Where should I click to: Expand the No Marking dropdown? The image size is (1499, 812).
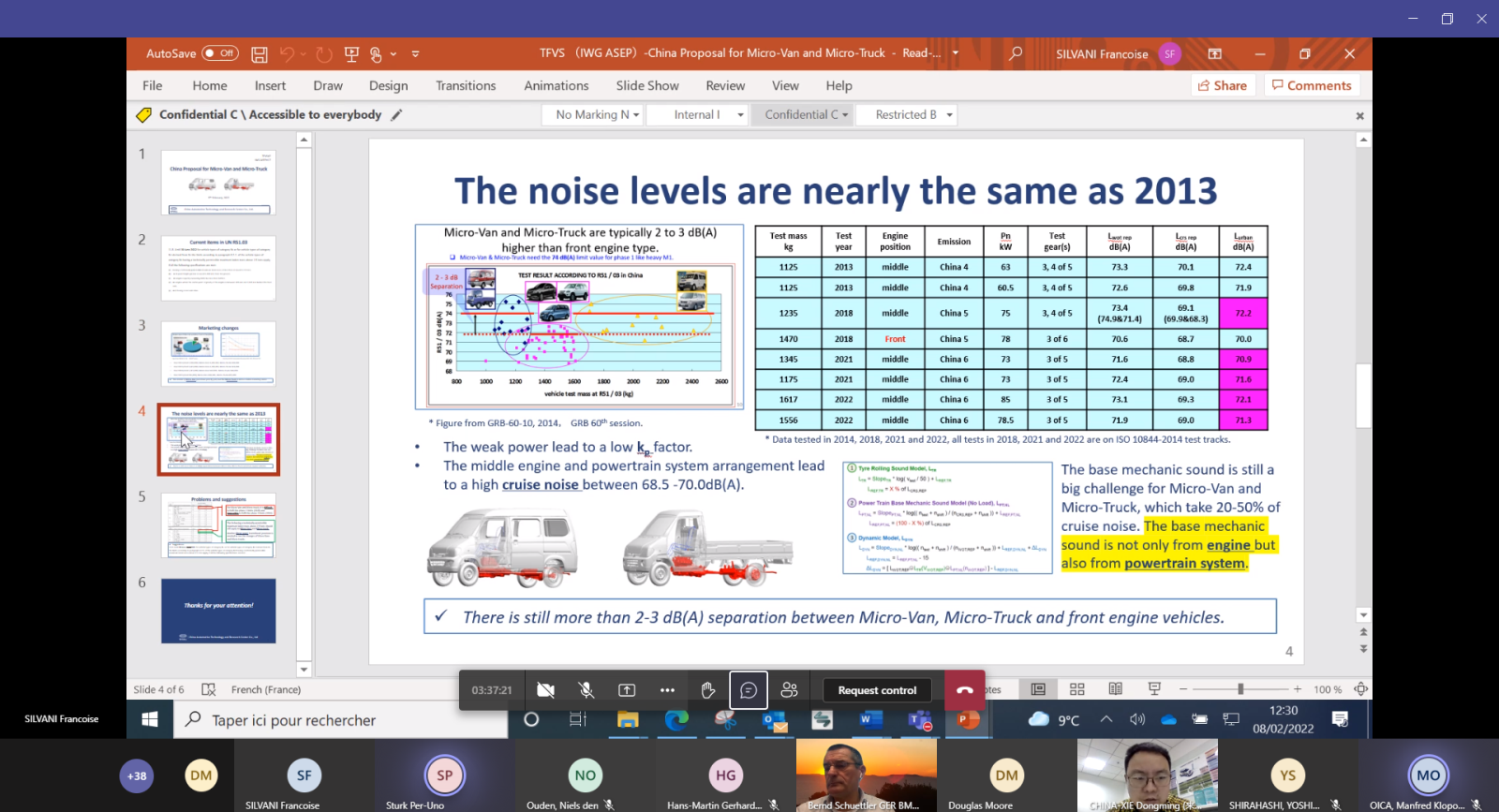pyautogui.click(x=597, y=114)
